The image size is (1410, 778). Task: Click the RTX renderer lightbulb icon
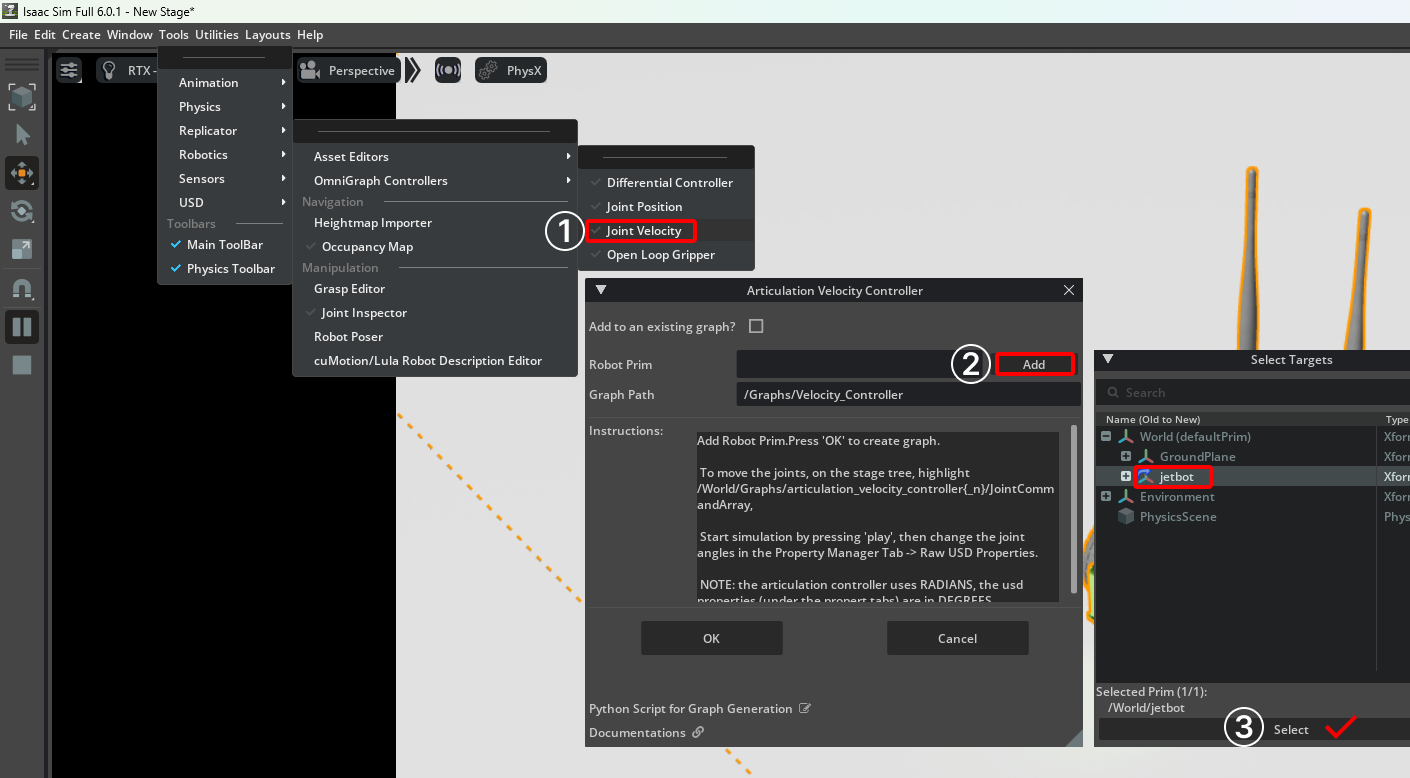(x=109, y=70)
